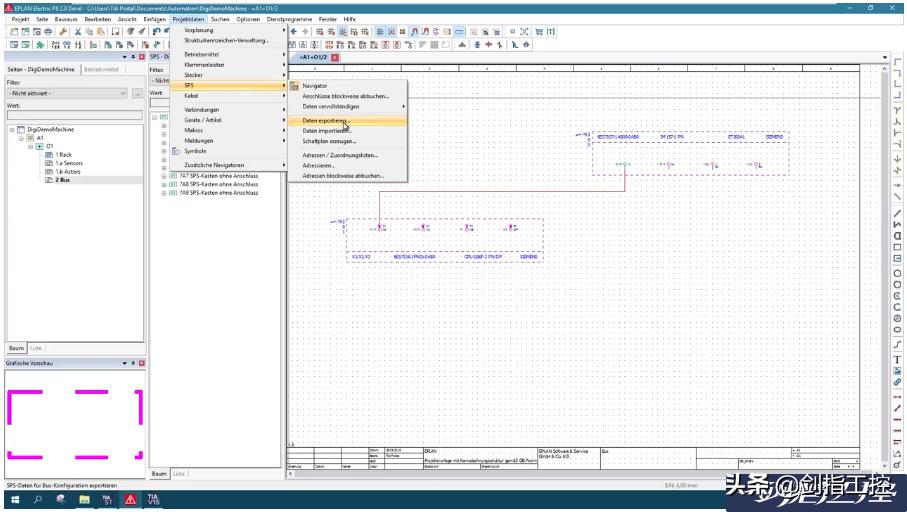Select the Hyperlink tool in right toolbar

(x=897, y=382)
